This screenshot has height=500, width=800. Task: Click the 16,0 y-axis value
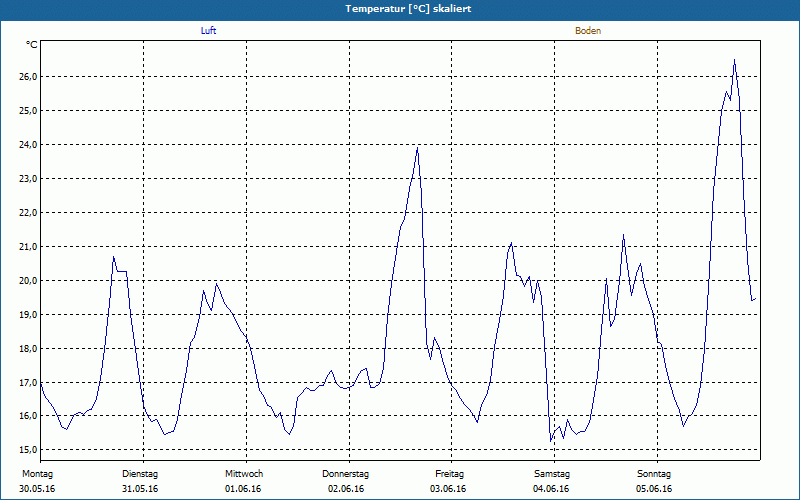click(x=28, y=416)
